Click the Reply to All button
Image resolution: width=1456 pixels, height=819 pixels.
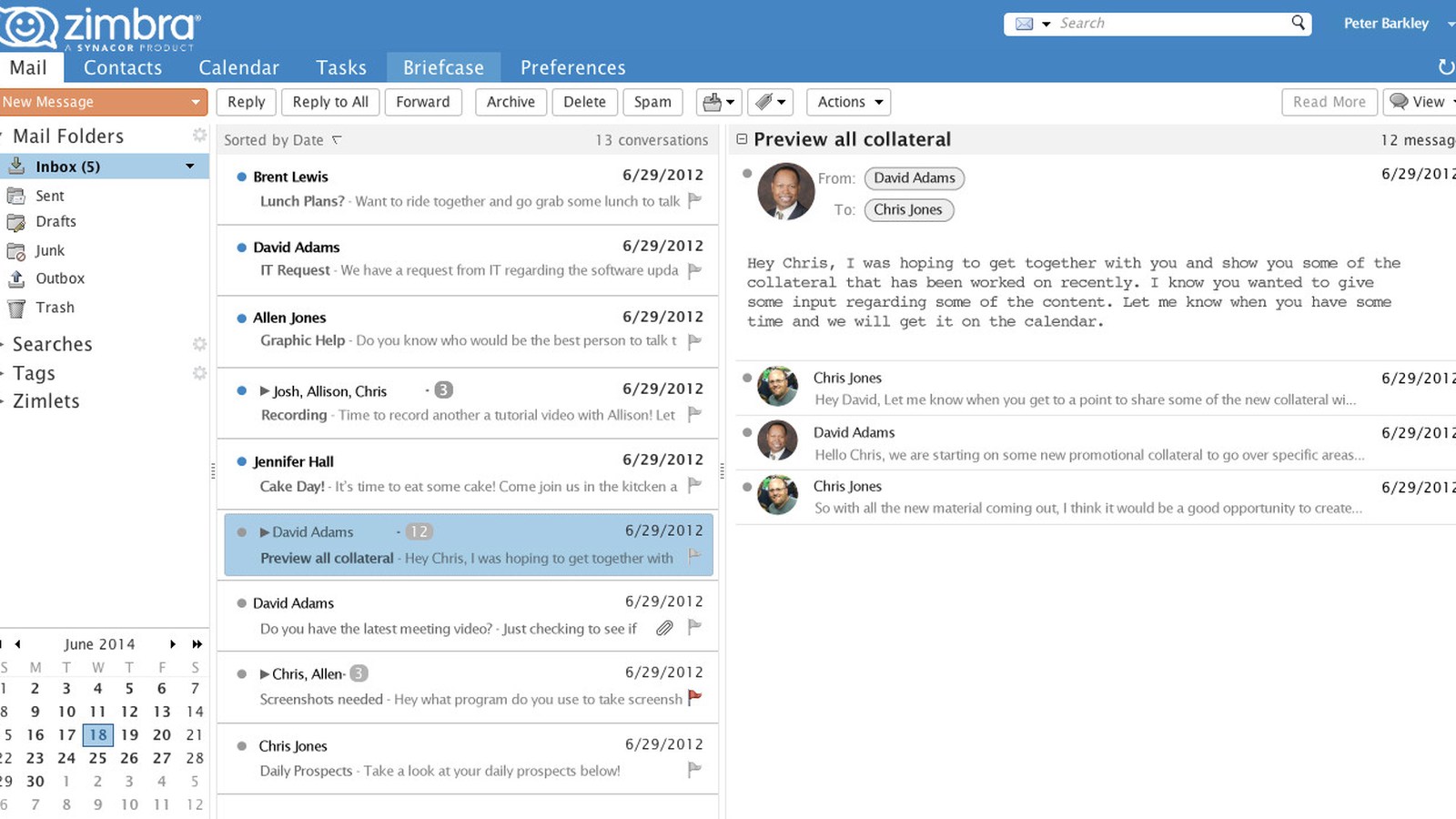[330, 102]
